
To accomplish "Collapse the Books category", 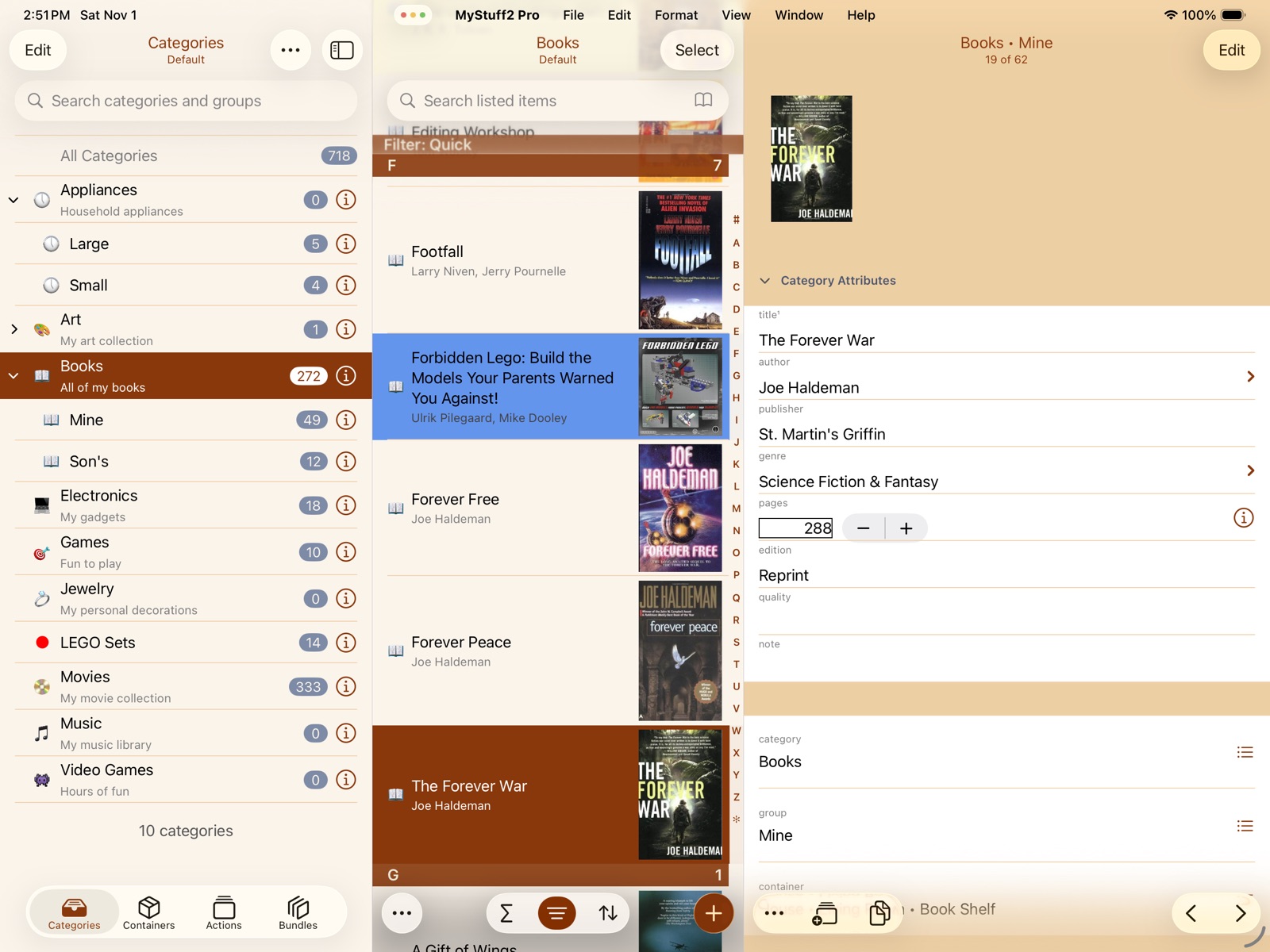I will (13, 376).
